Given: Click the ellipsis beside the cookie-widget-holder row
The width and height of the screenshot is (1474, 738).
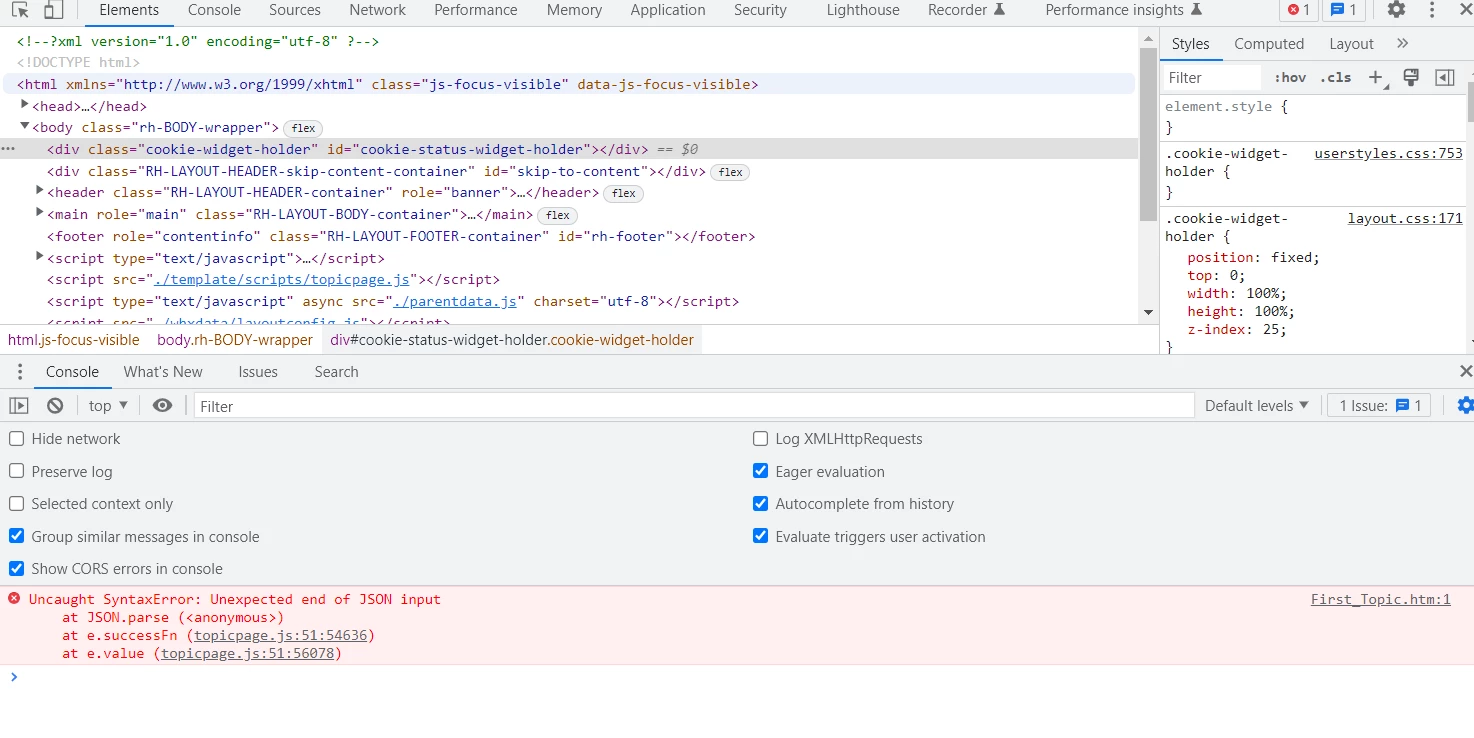Looking at the screenshot, I should 8,149.
